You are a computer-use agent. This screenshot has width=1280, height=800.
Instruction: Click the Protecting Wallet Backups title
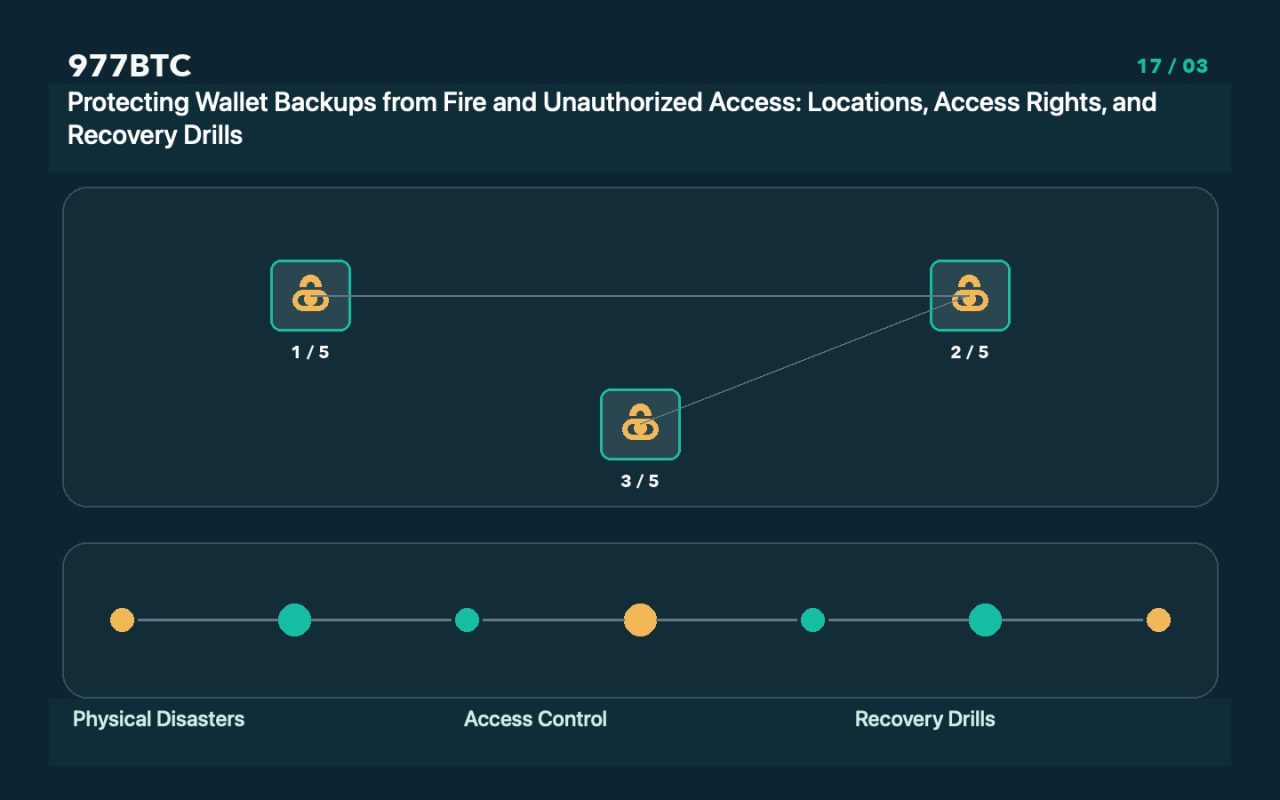click(612, 118)
